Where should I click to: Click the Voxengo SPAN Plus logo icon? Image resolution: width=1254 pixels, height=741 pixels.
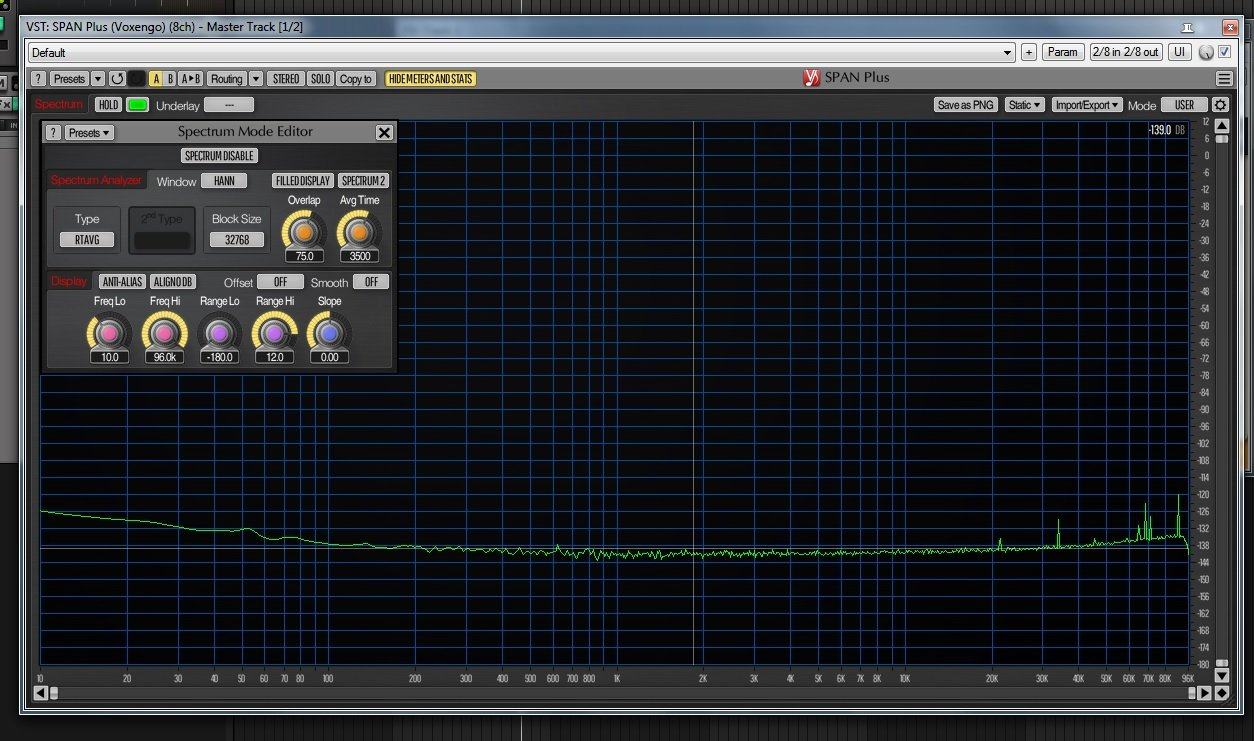pyautogui.click(x=812, y=78)
